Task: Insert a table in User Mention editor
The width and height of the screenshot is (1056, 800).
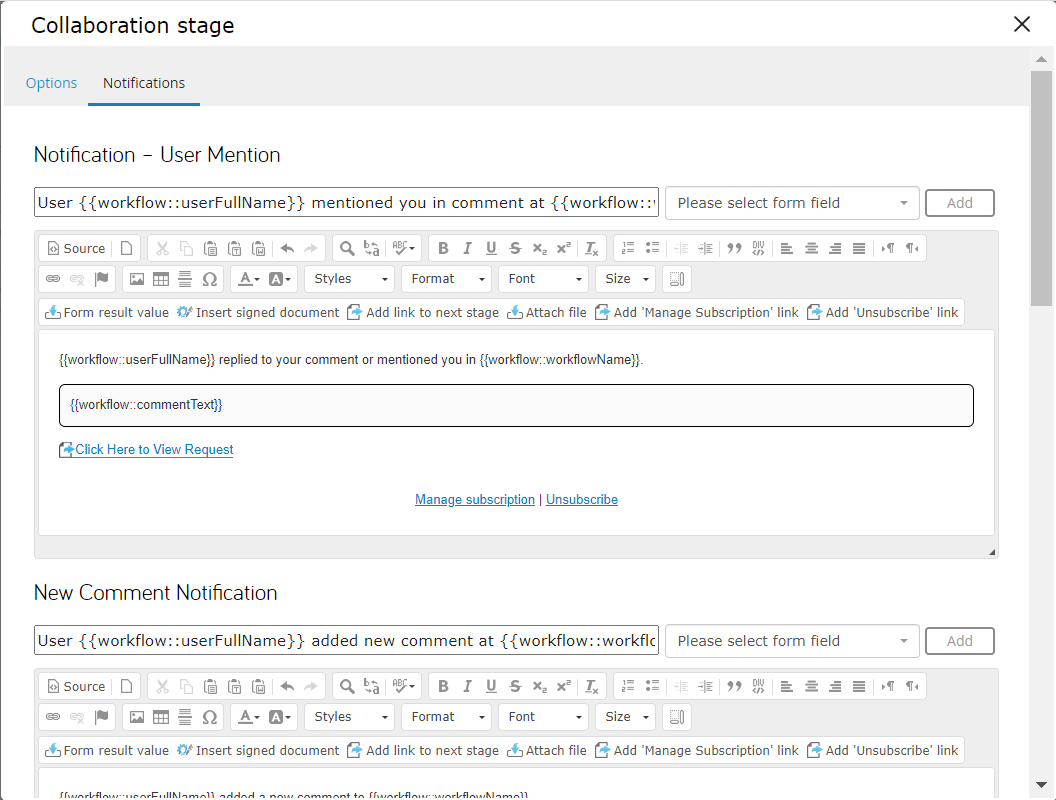Action: (161, 279)
